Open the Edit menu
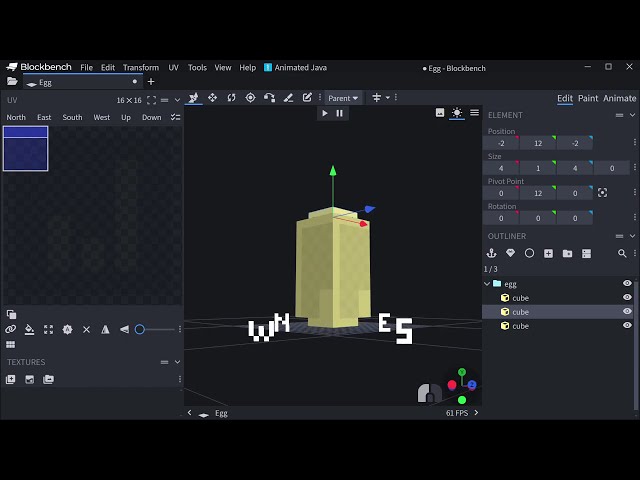The width and height of the screenshot is (640, 480). click(x=108, y=68)
